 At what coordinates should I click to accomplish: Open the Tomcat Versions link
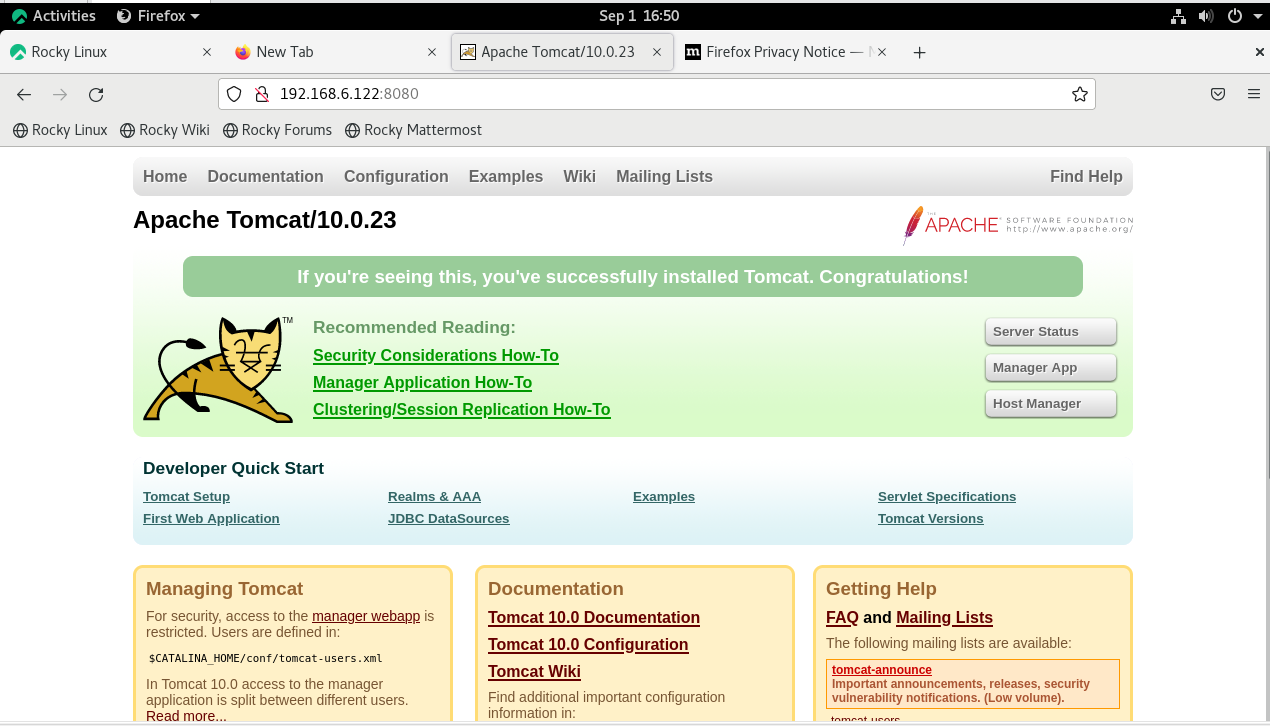tap(930, 519)
